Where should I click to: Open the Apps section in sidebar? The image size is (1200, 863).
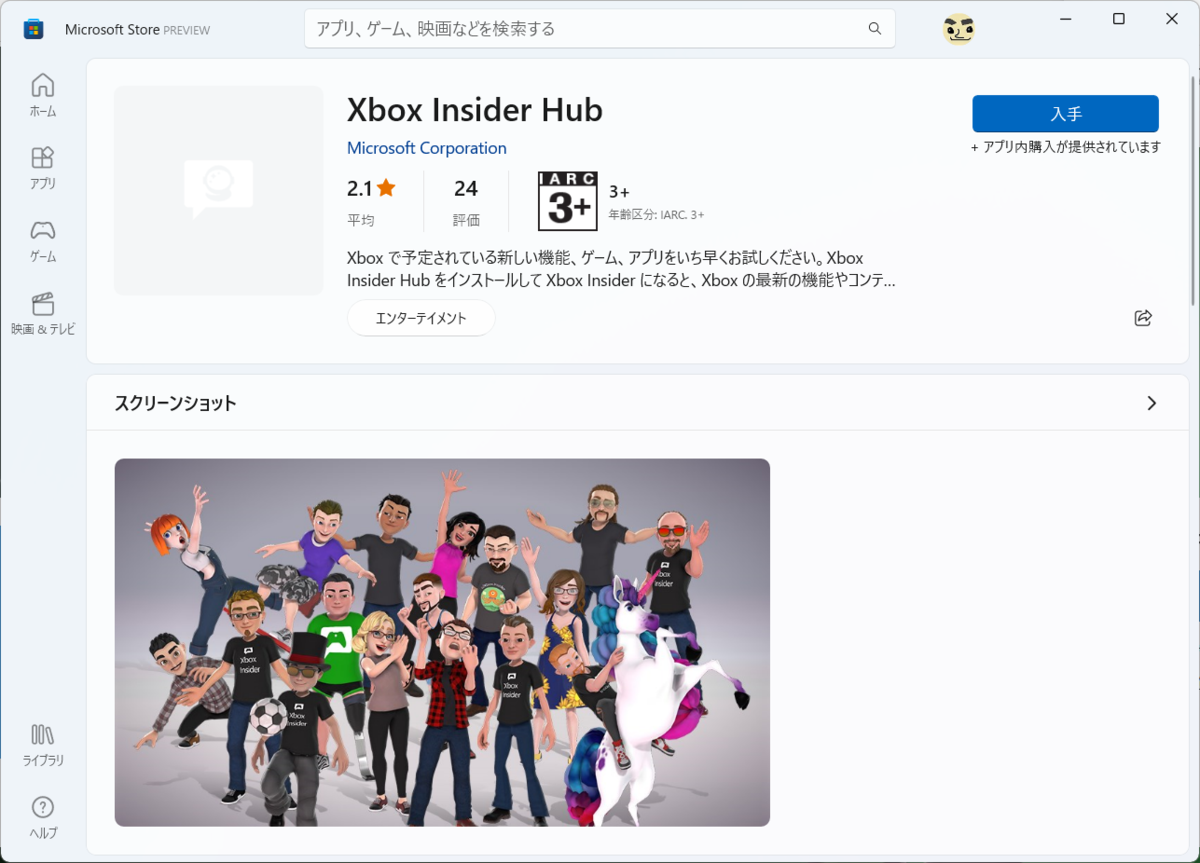43,168
